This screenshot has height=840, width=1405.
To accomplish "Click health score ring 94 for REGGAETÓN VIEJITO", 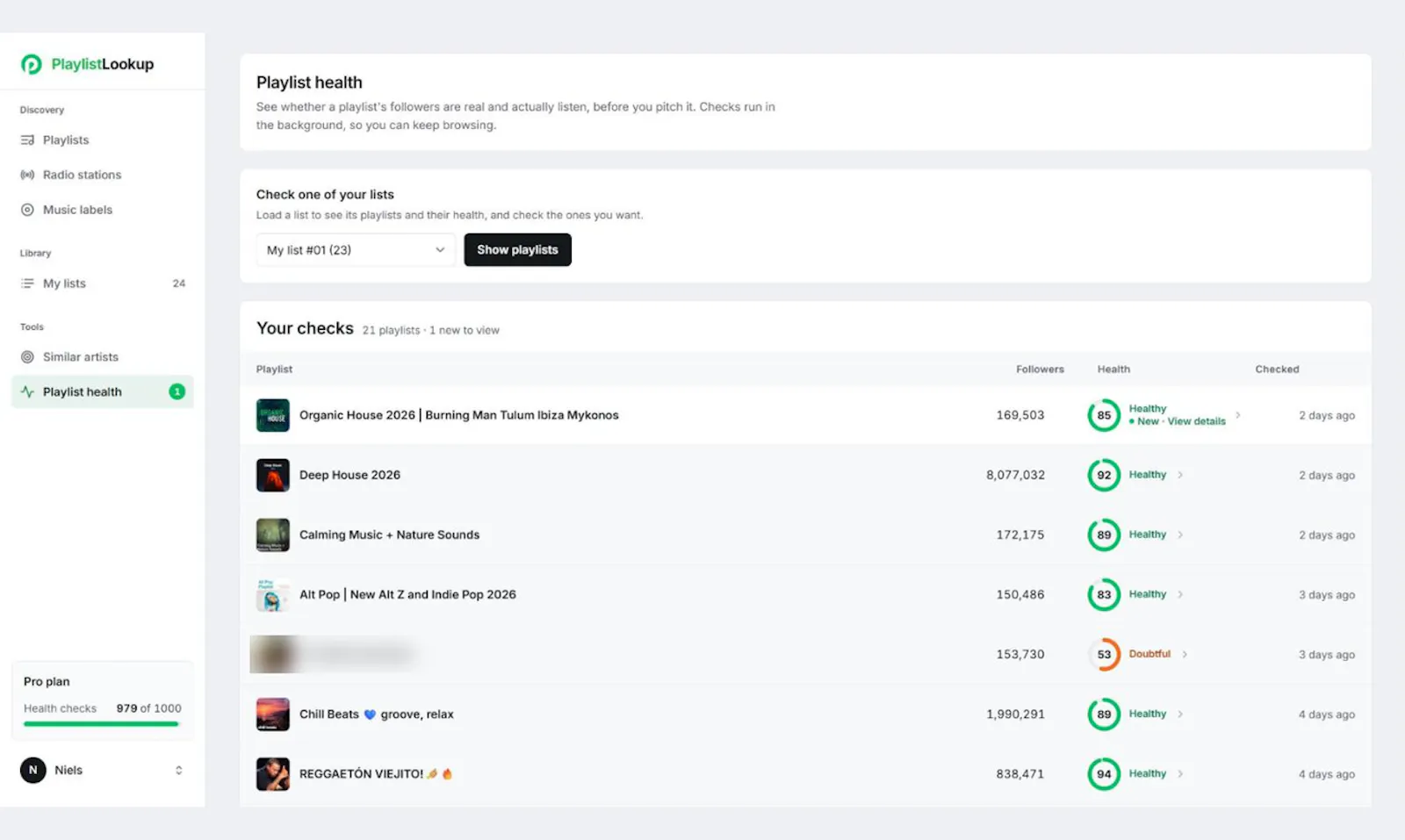I will point(1104,774).
